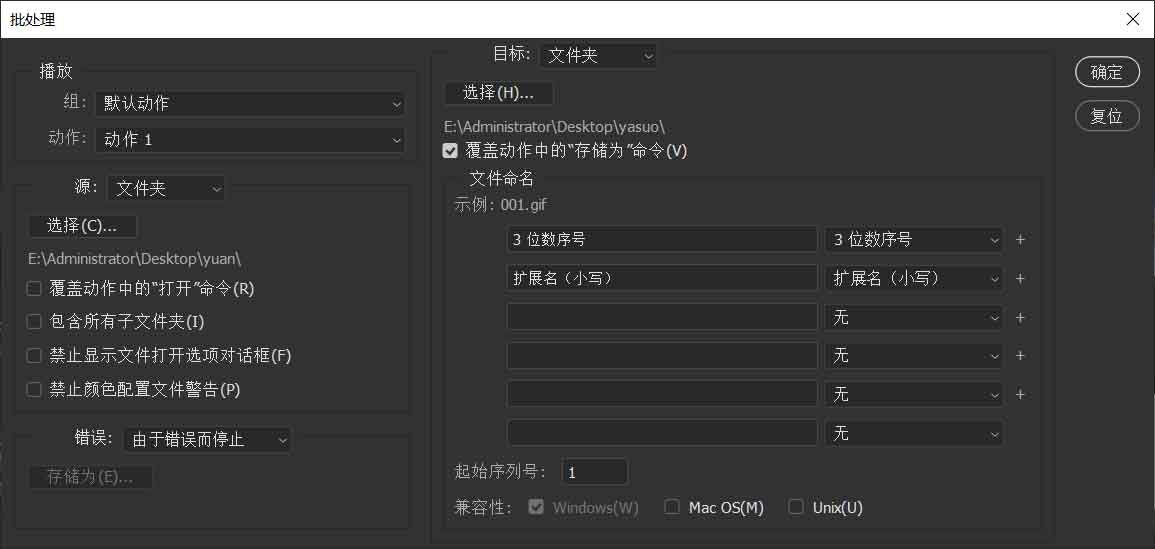Click the plus icon beside 扩展名（小写） row

tap(1020, 279)
